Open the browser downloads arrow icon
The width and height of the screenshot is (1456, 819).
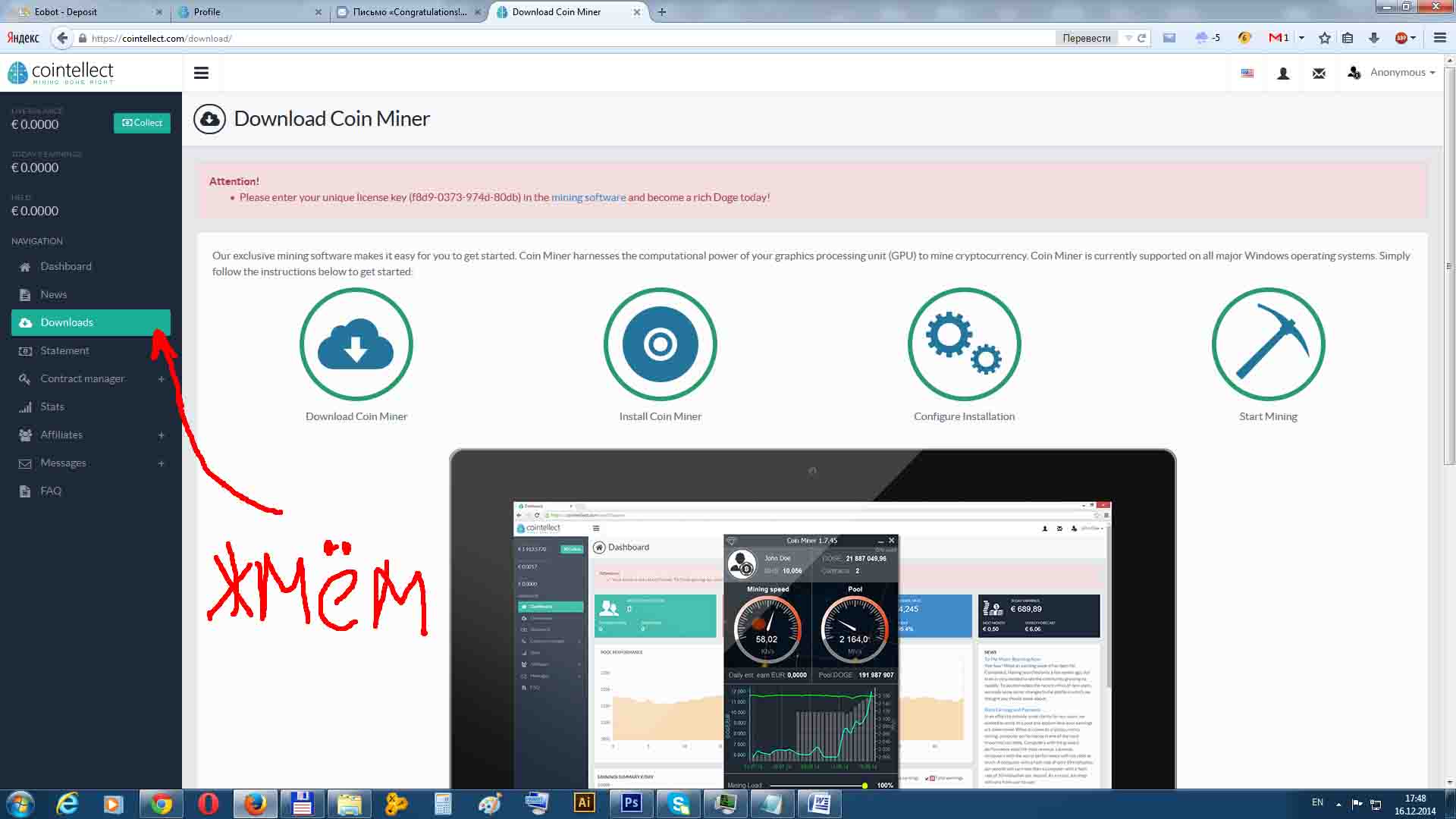pyautogui.click(x=1373, y=38)
